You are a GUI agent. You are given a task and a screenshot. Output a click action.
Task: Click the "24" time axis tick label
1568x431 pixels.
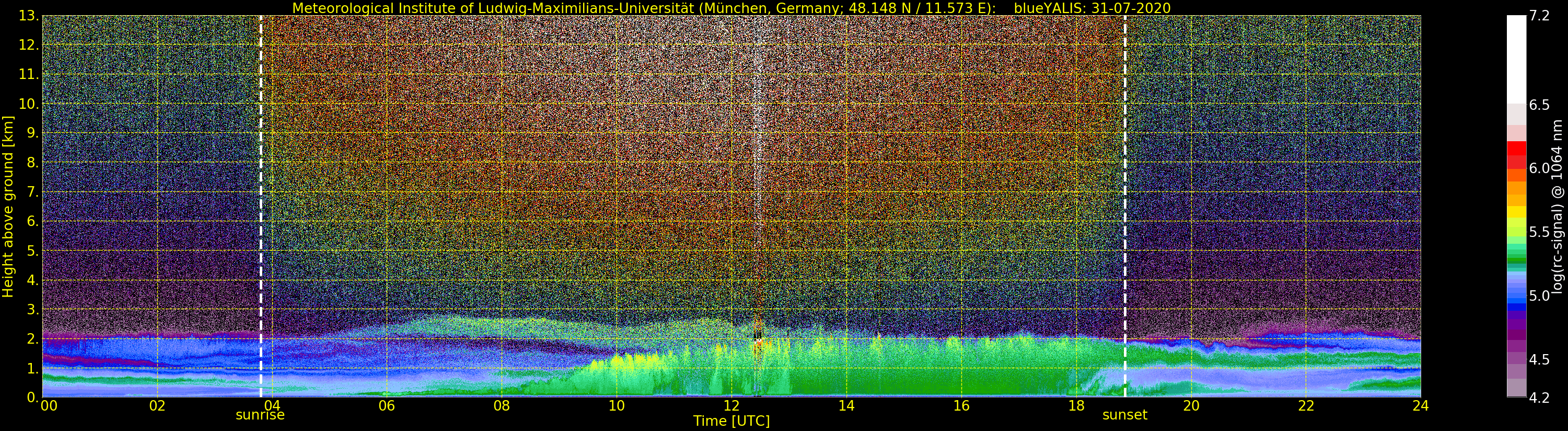tap(1421, 405)
